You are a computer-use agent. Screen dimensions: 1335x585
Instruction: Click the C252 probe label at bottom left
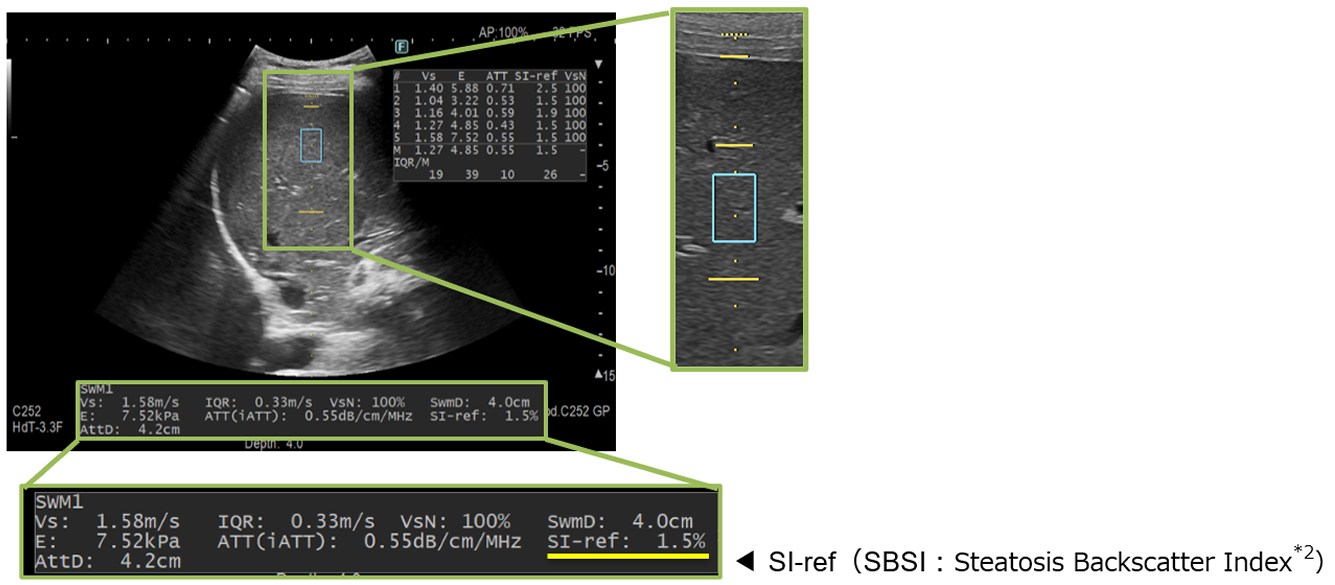click(x=27, y=411)
